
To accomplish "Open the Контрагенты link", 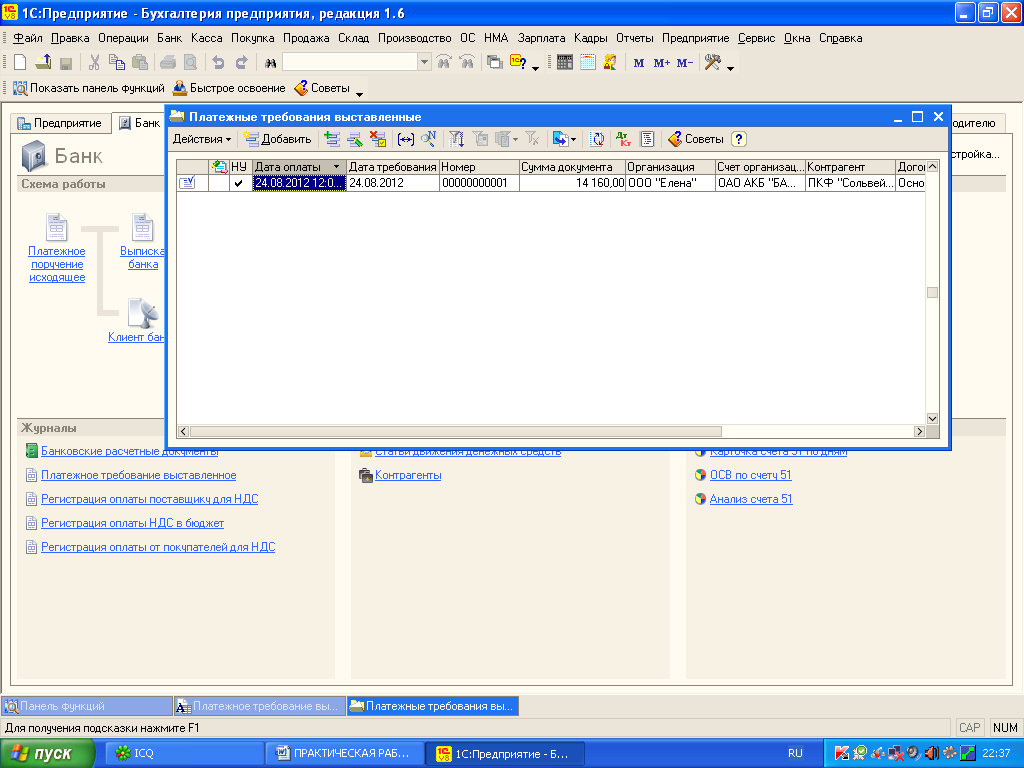I will [408, 475].
